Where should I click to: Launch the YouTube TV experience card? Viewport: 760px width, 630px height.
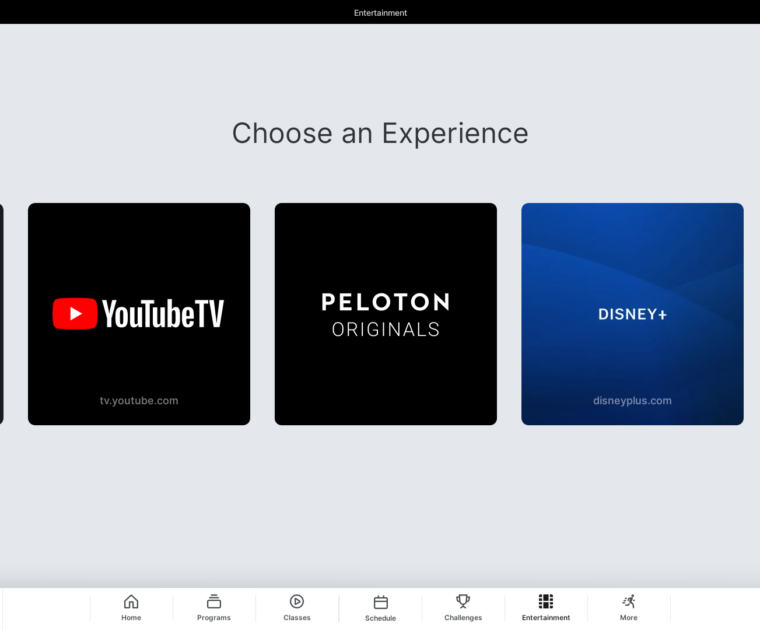pyautogui.click(x=139, y=314)
